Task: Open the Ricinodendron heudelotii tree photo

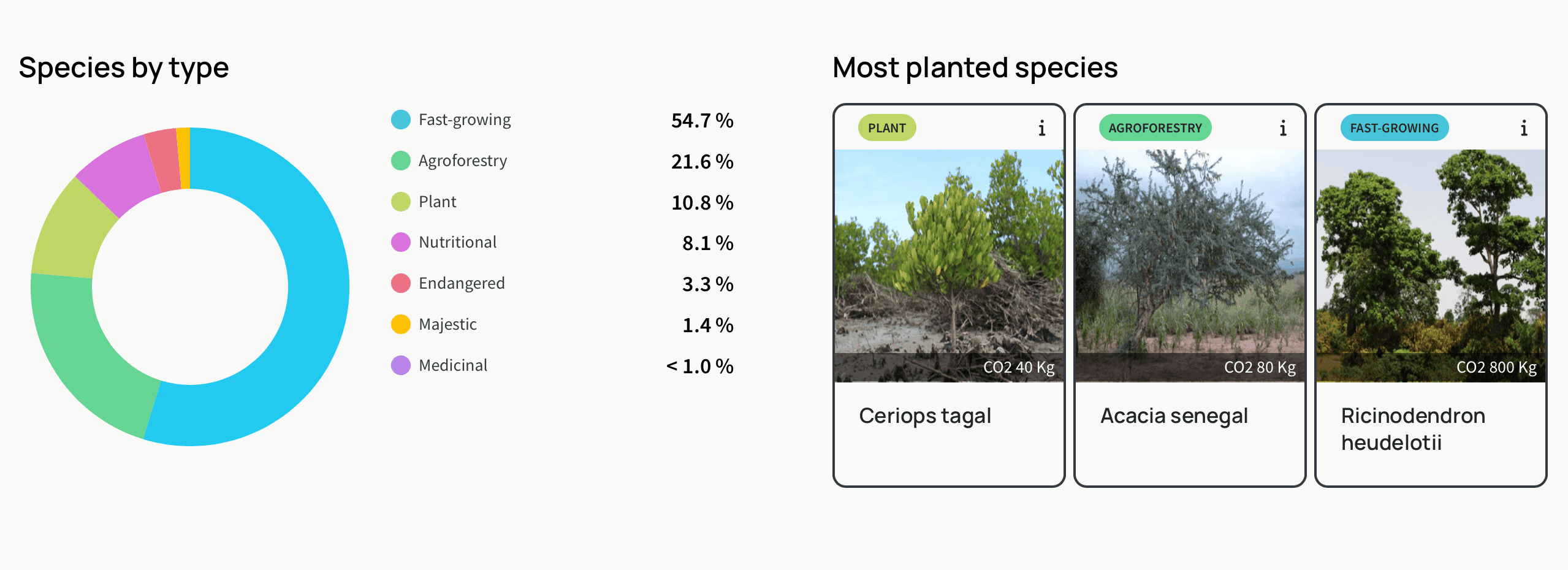Action: click(x=1431, y=266)
